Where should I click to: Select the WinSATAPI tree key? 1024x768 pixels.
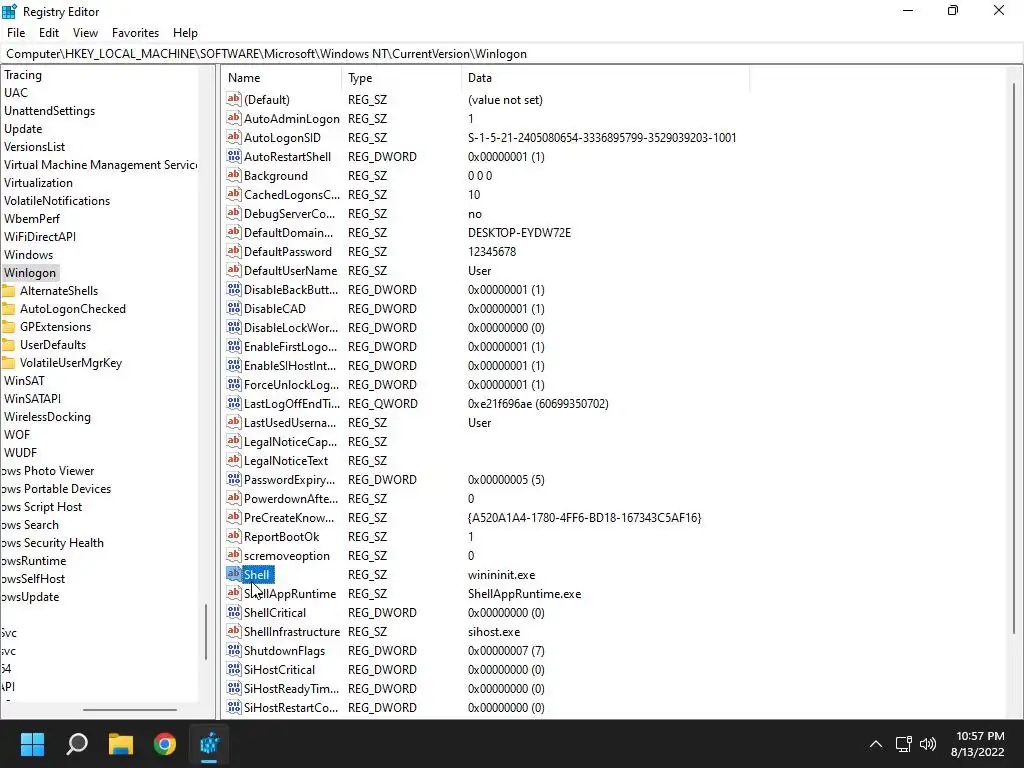[x=33, y=398]
